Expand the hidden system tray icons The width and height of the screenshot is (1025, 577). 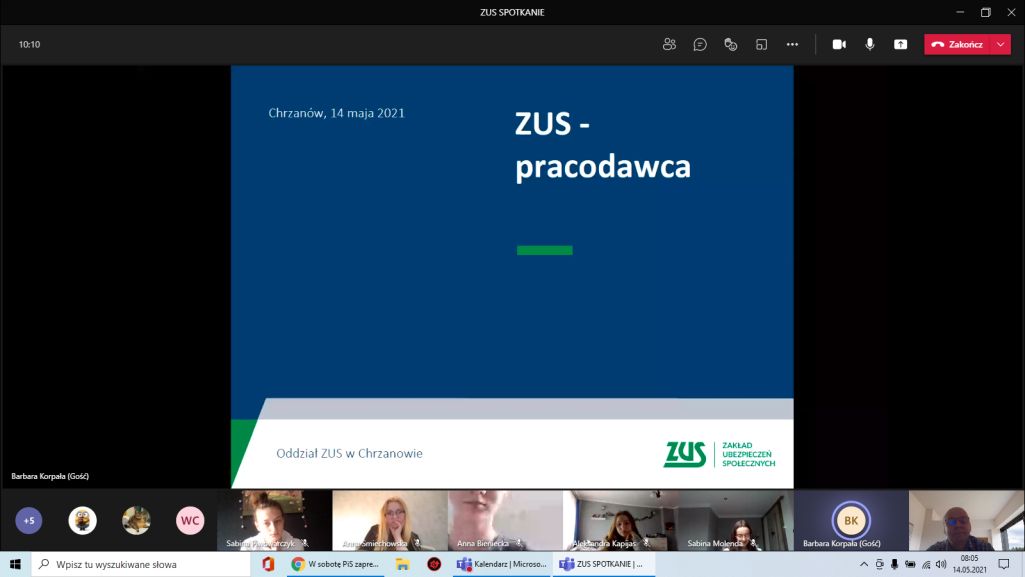864,564
